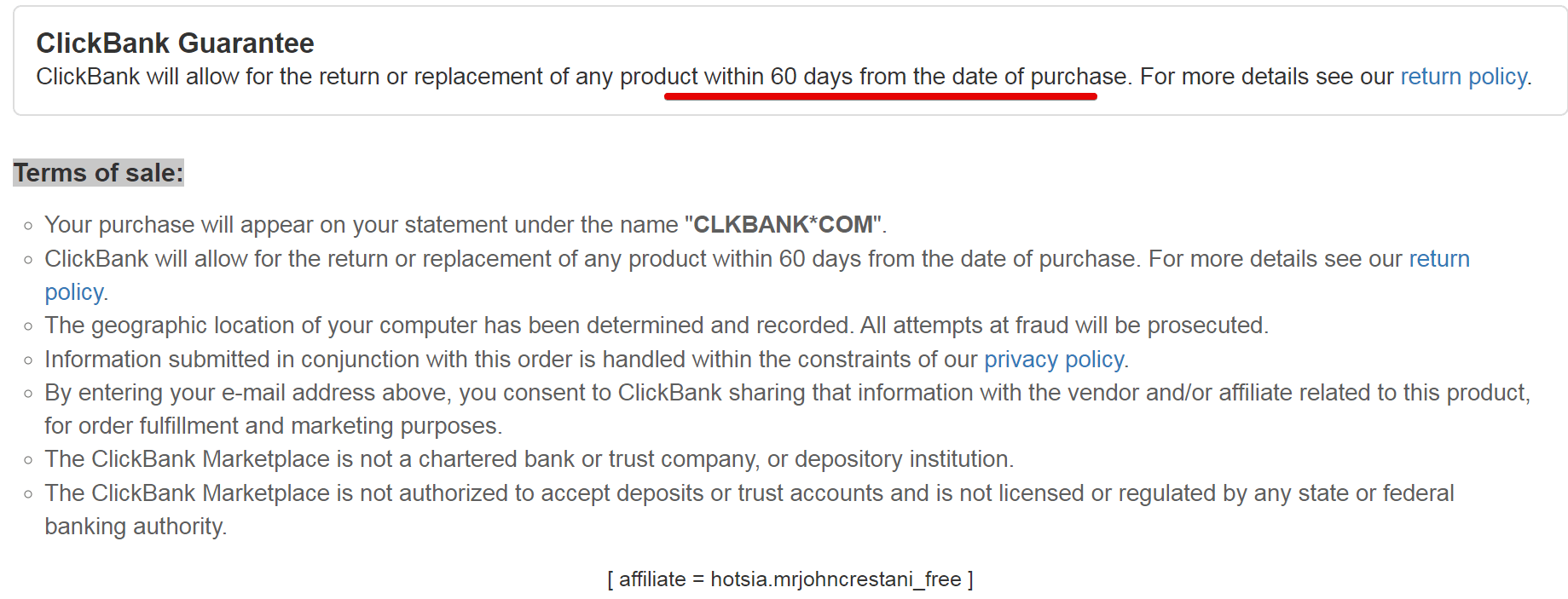Image resolution: width=1568 pixels, height=599 pixels.
Task: Click the banking authority text on last line
Action: (136, 527)
